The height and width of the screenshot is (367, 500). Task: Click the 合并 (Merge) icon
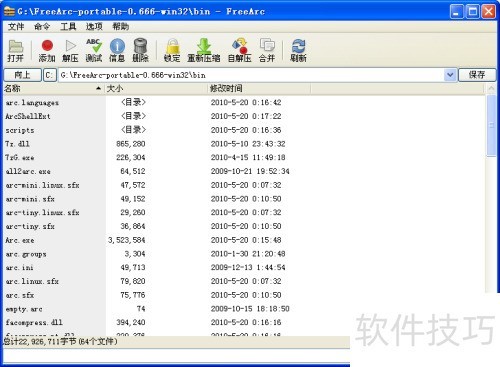click(267, 50)
